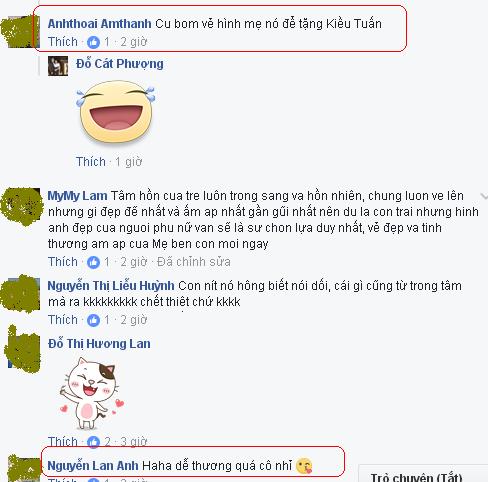The height and width of the screenshot is (482, 488).
Task: Click like count icon under cat sticker
Action: coord(93,442)
